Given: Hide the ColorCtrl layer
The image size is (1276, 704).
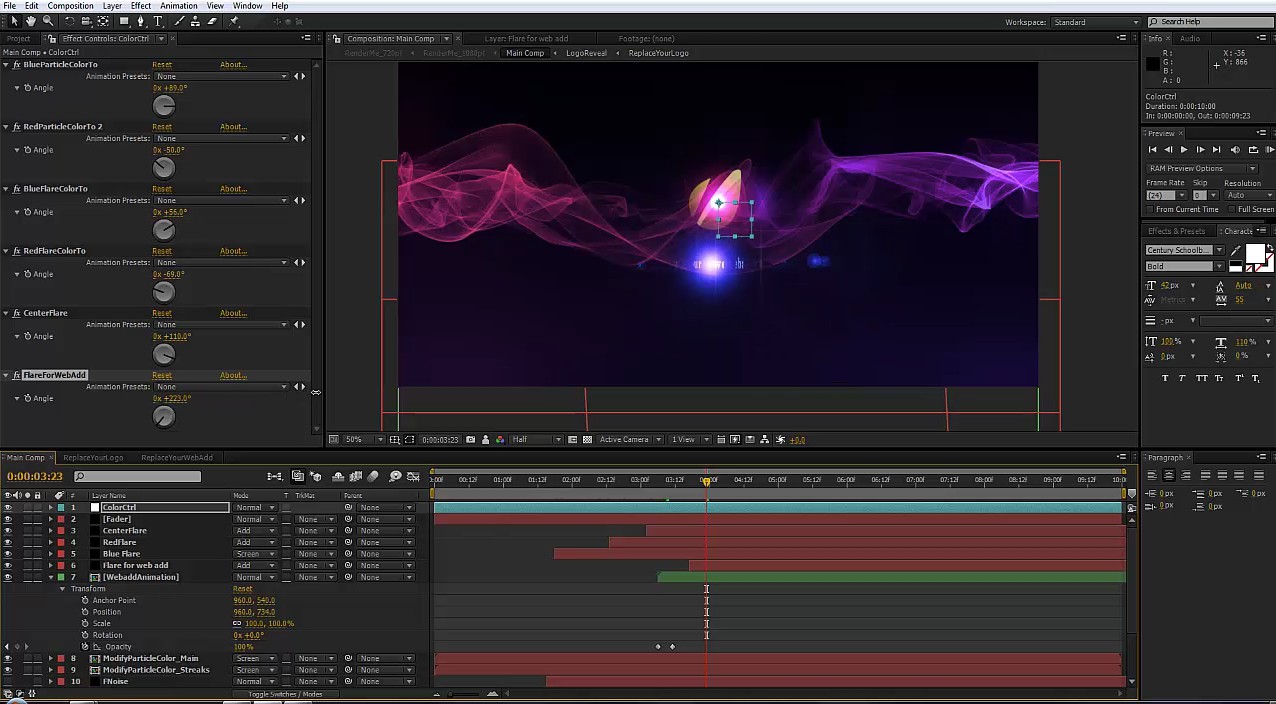Looking at the screenshot, I should [x=8, y=508].
